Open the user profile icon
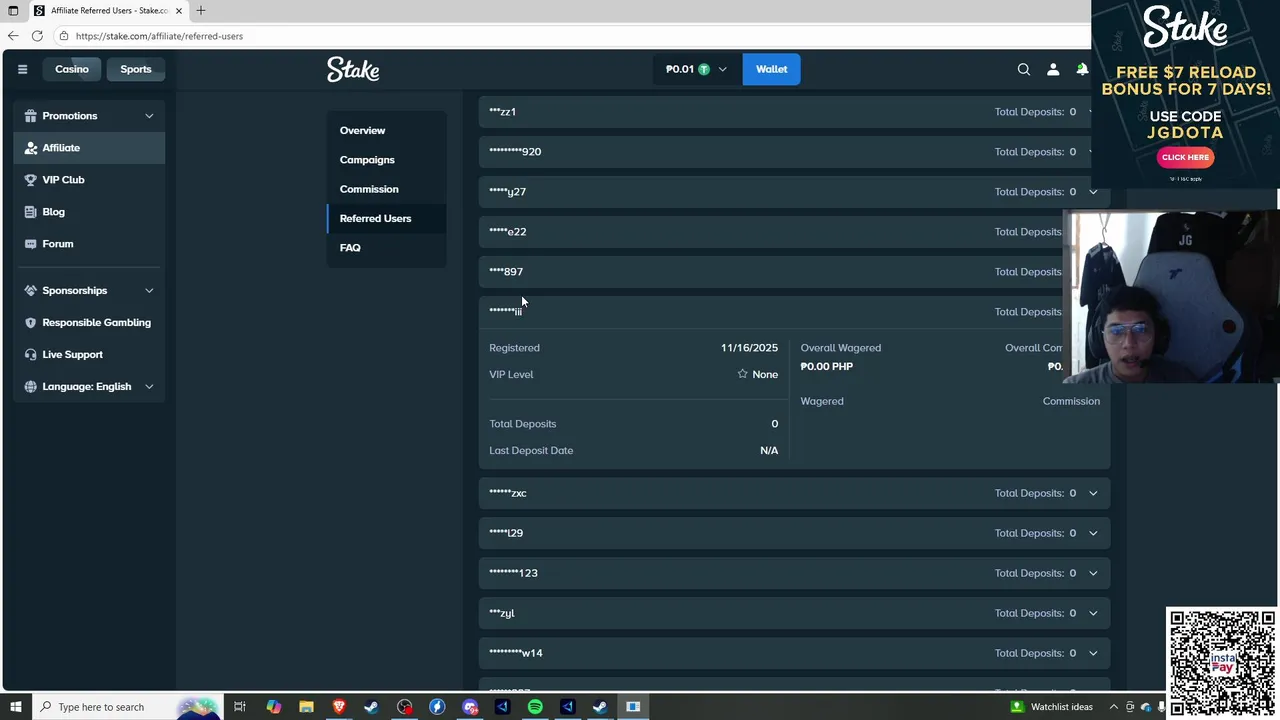Viewport: 1280px width, 720px height. 1053,69
